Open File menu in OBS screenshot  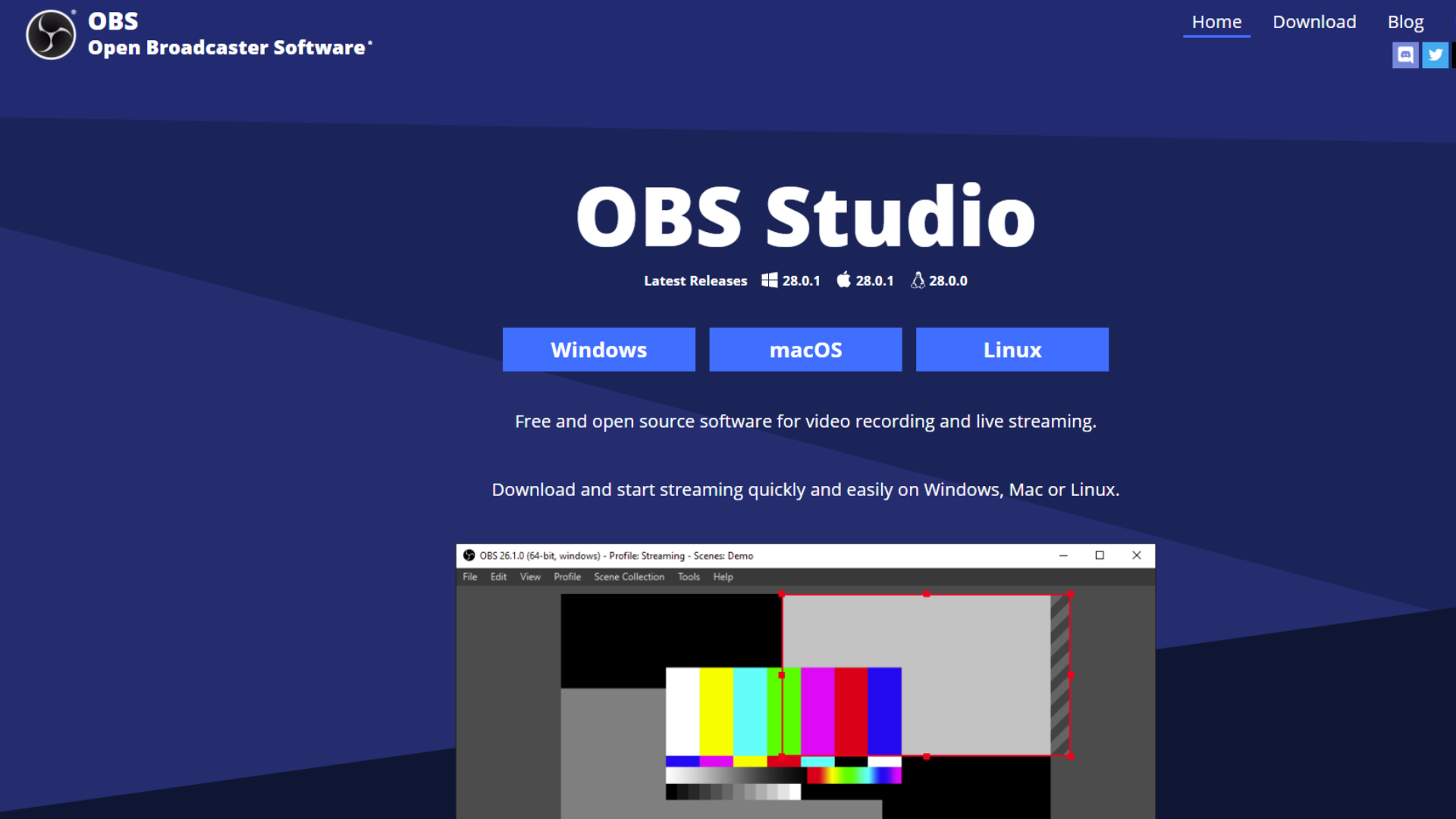pyautogui.click(x=470, y=577)
